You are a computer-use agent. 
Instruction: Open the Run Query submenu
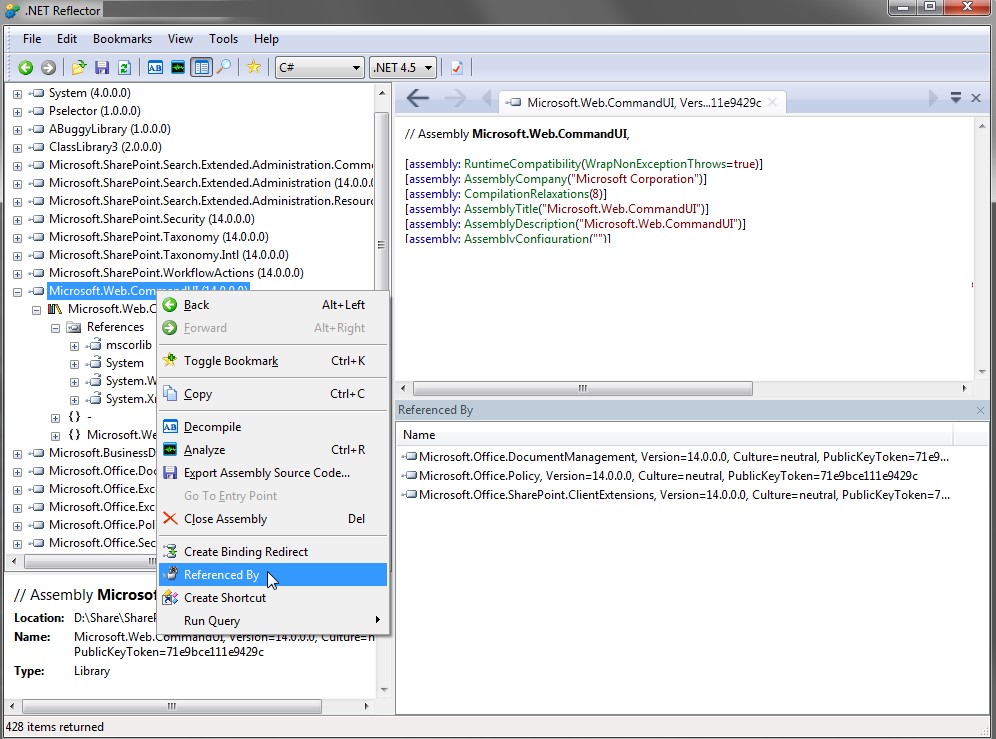[273, 620]
